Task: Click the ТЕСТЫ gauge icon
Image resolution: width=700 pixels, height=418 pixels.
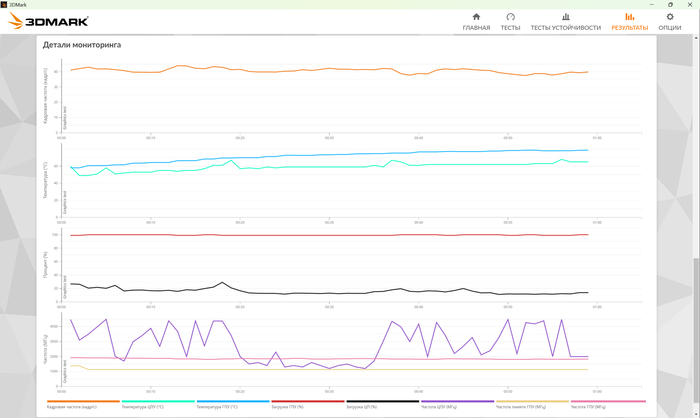Action: (510, 17)
